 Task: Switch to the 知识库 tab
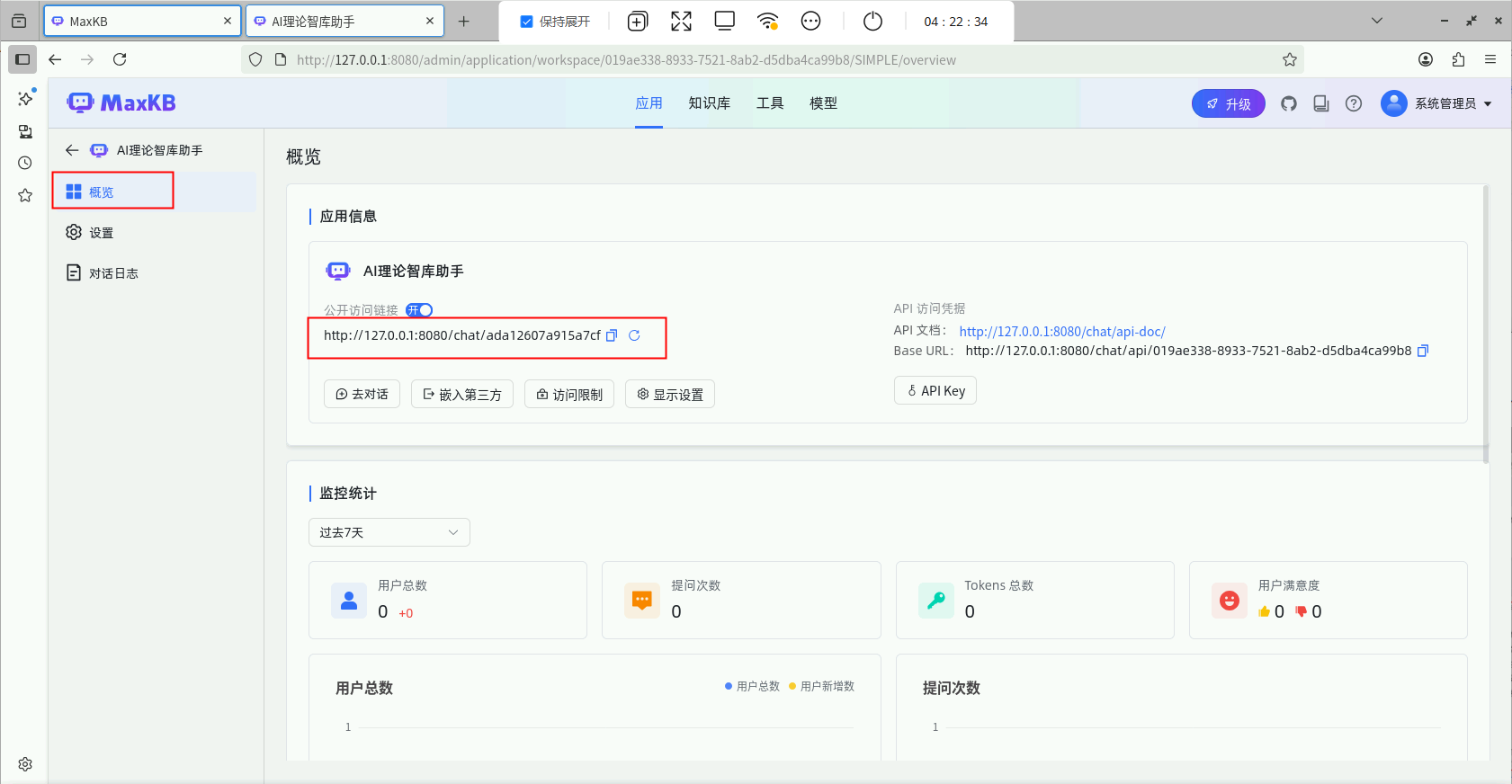(709, 103)
